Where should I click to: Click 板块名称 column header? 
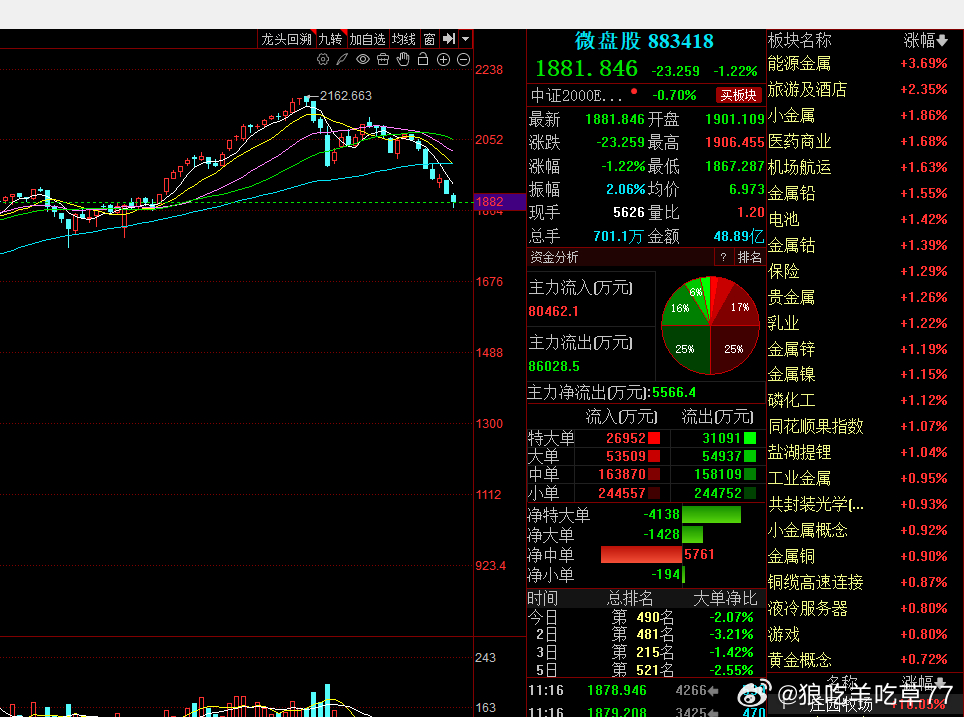coord(799,41)
